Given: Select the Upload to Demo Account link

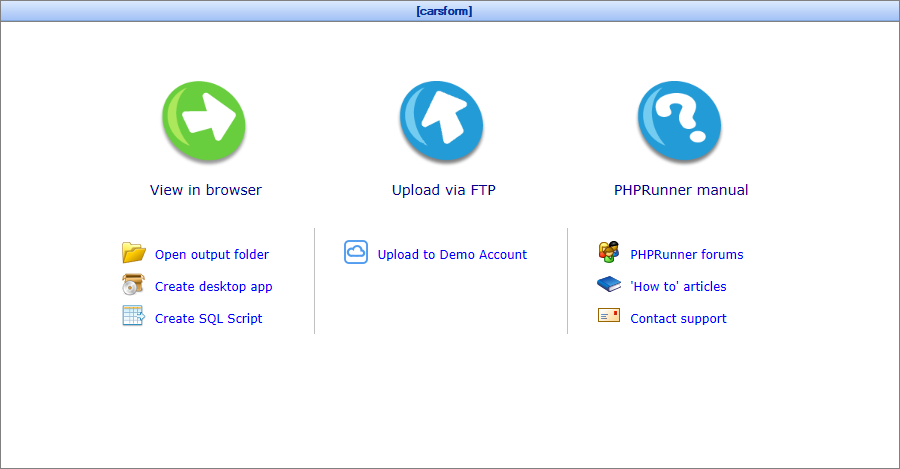Looking at the screenshot, I should point(452,254).
